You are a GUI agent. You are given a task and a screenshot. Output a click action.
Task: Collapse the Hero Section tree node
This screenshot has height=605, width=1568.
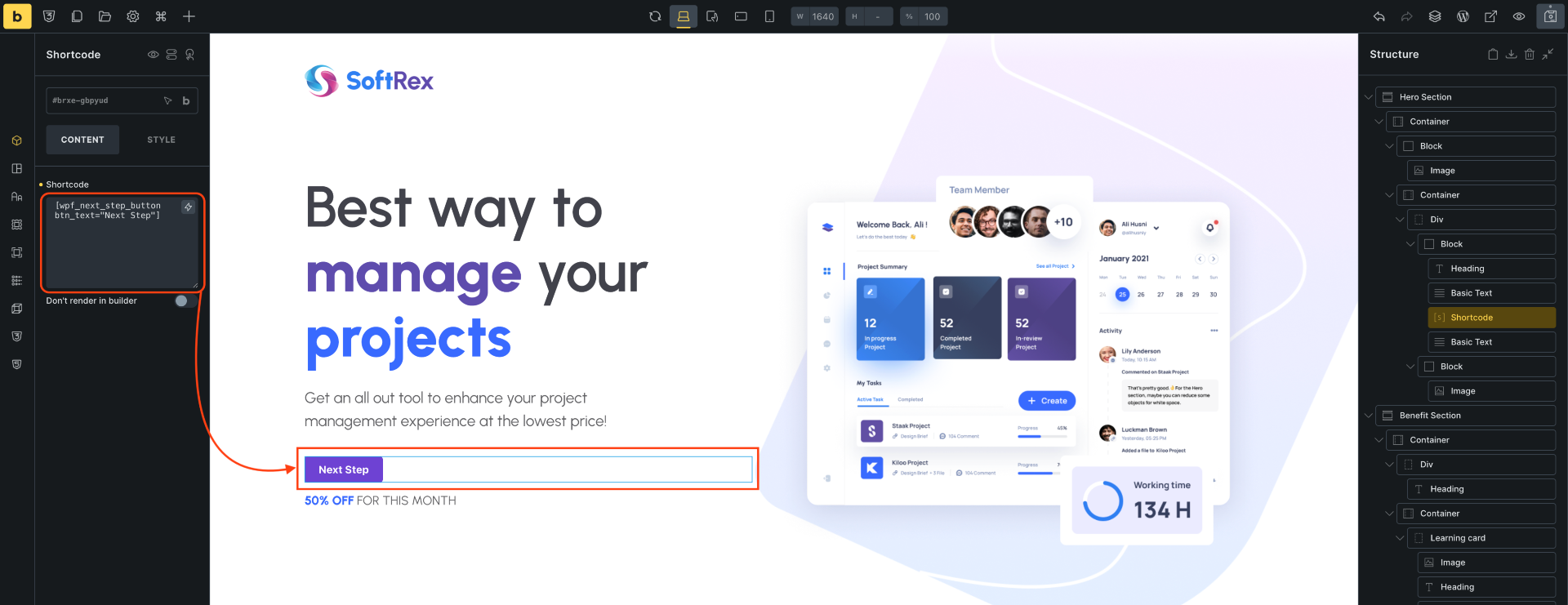[x=1369, y=97]
